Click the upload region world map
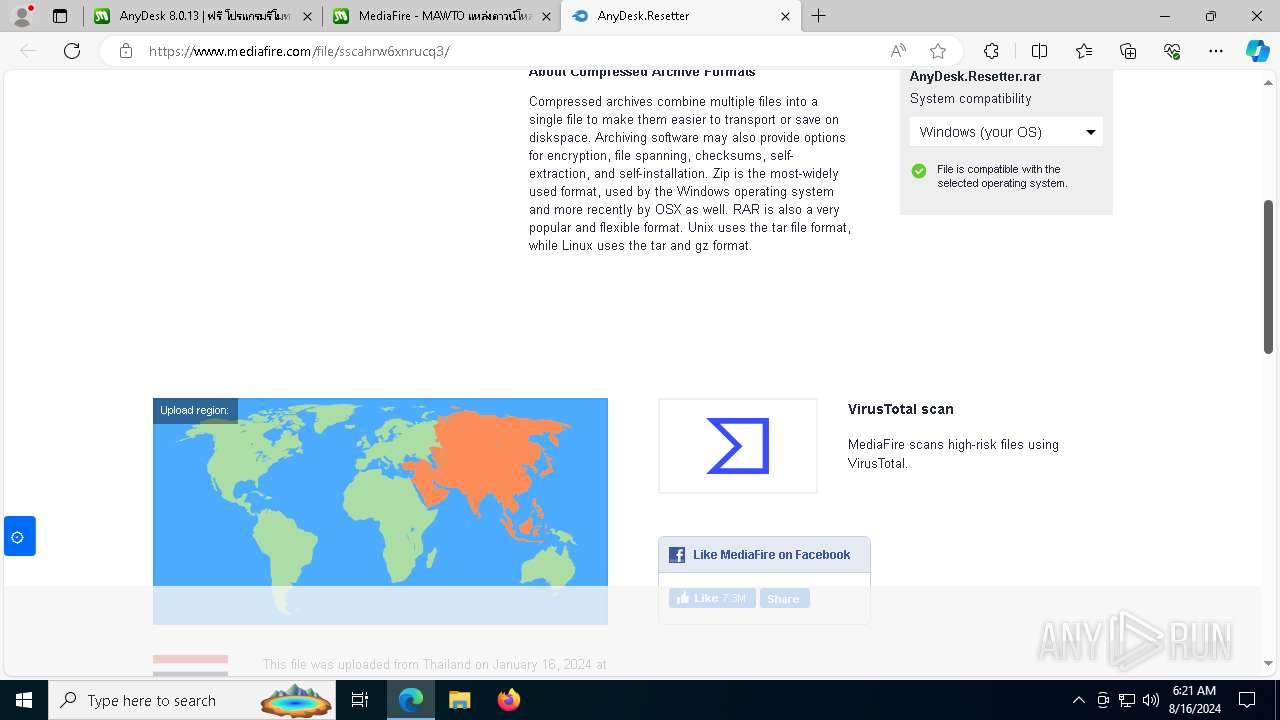 click(x=380, y=511)
